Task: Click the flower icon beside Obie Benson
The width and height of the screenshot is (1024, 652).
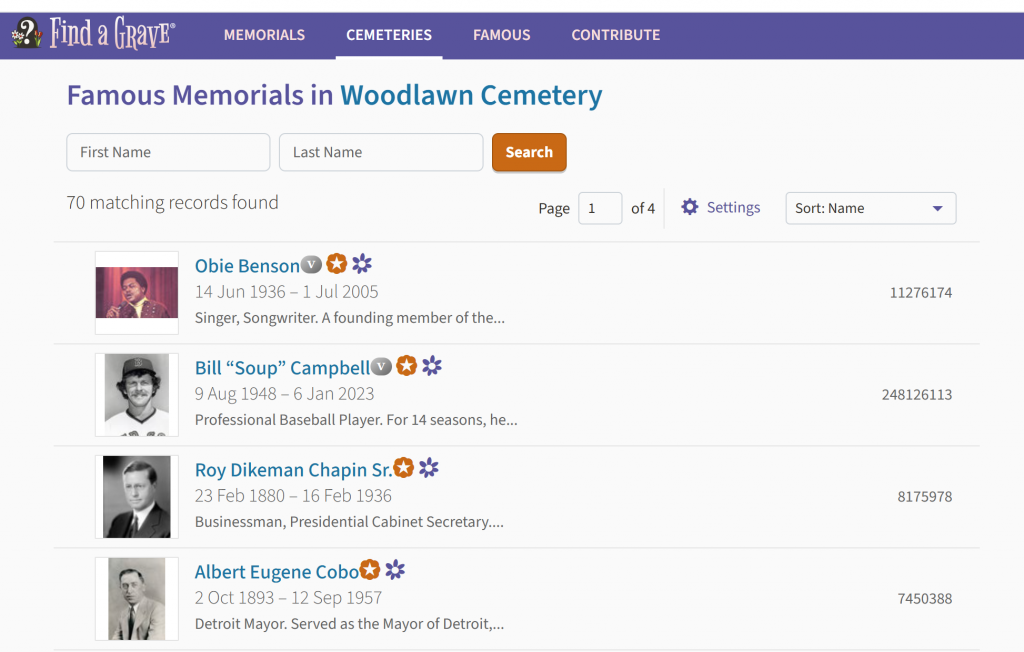Action: 362,264
